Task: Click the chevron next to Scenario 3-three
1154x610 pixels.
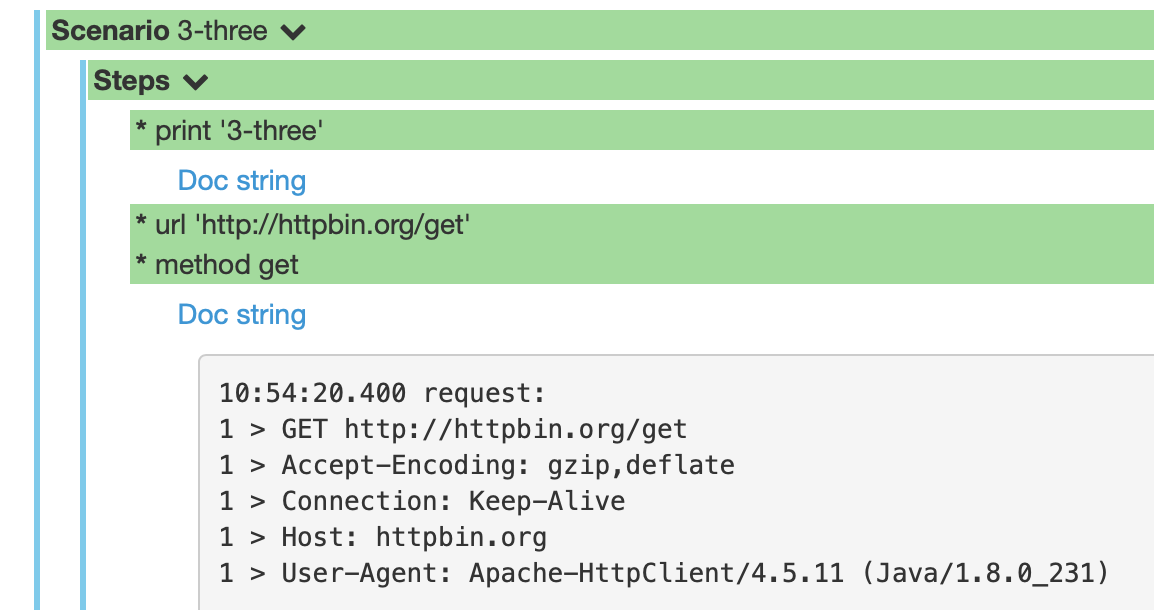Action: click(x=291, y=30)
